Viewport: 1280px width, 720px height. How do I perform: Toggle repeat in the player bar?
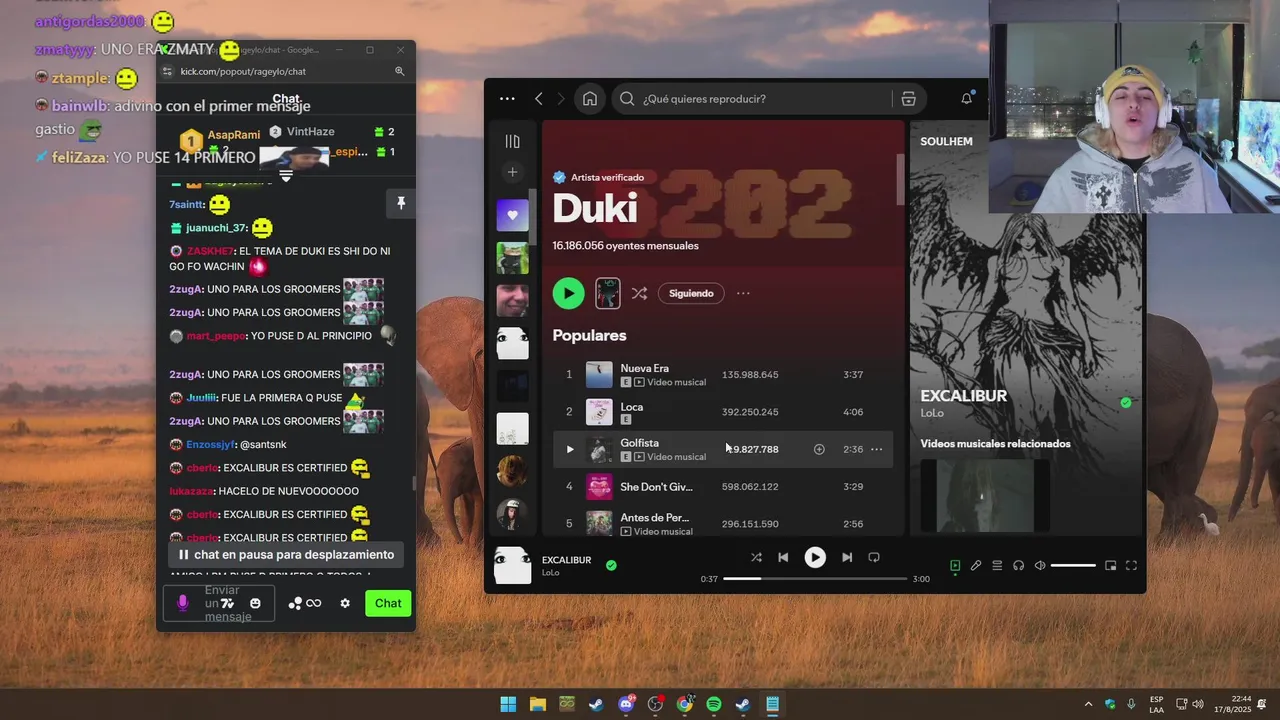(x=874, y=557)
